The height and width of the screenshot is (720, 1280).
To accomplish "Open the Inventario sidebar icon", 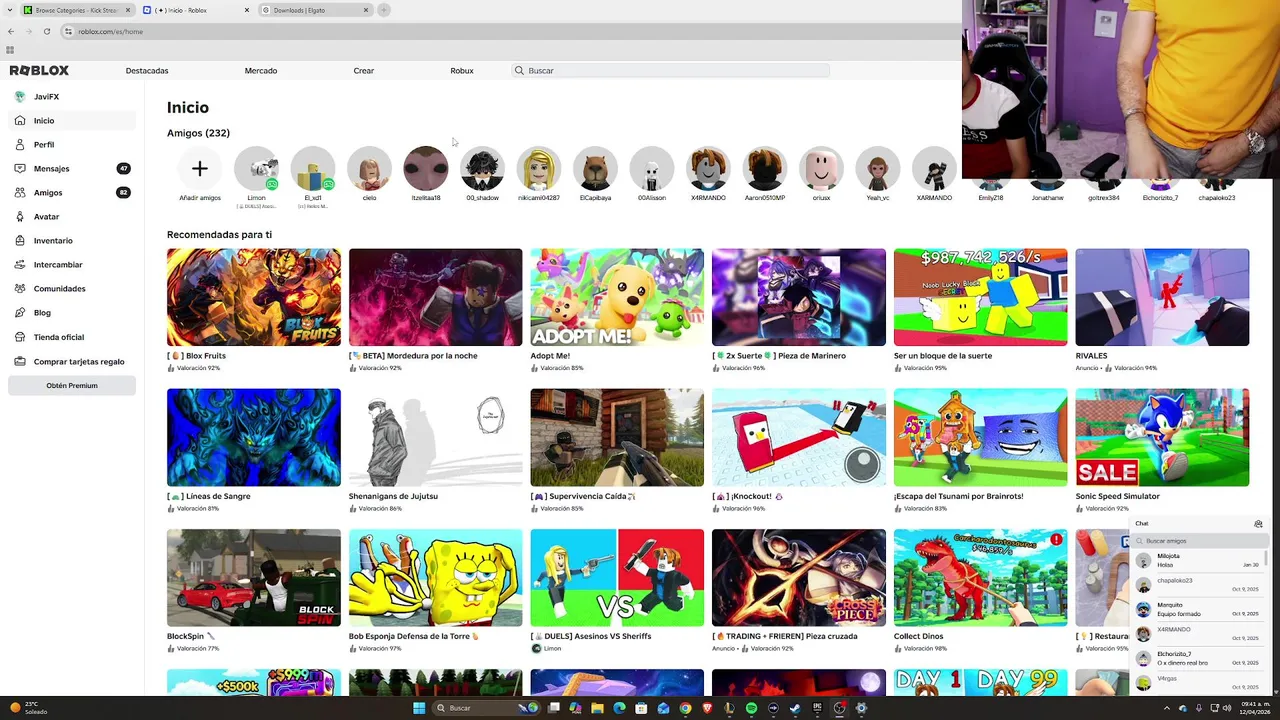I will click(x=20, y=241).
